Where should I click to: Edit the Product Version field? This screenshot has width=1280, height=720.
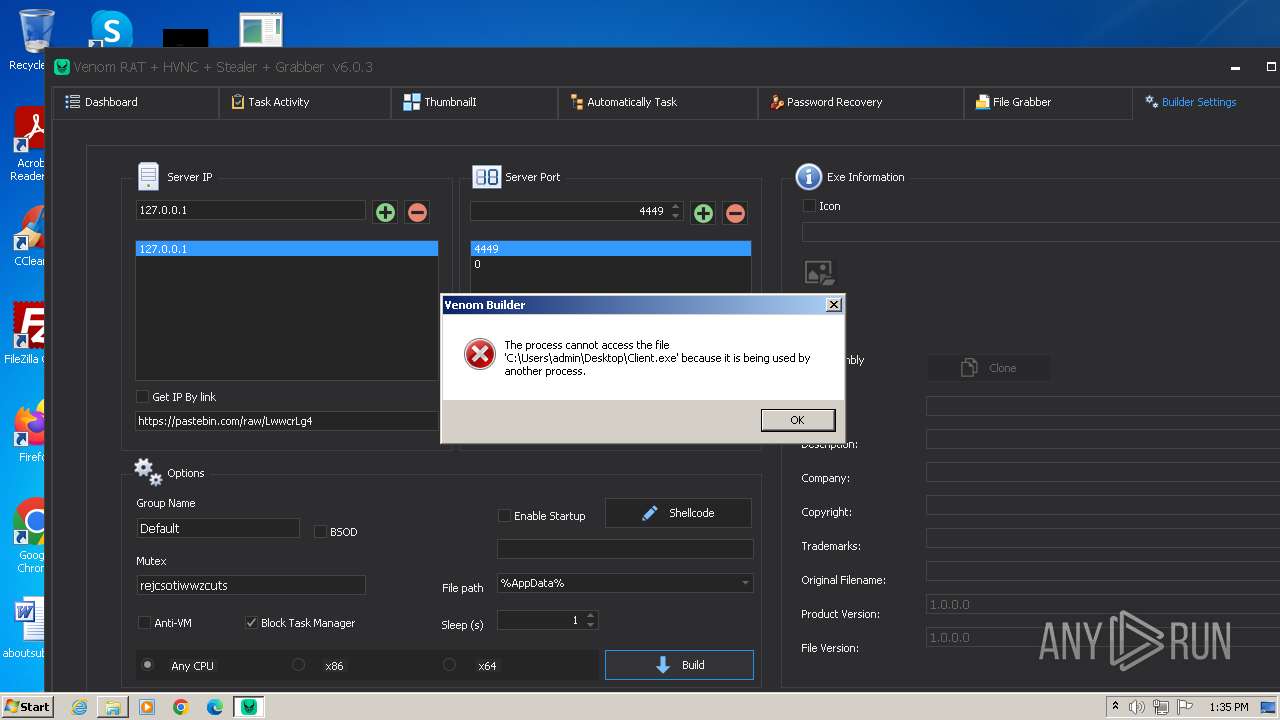coord(1103,605)
